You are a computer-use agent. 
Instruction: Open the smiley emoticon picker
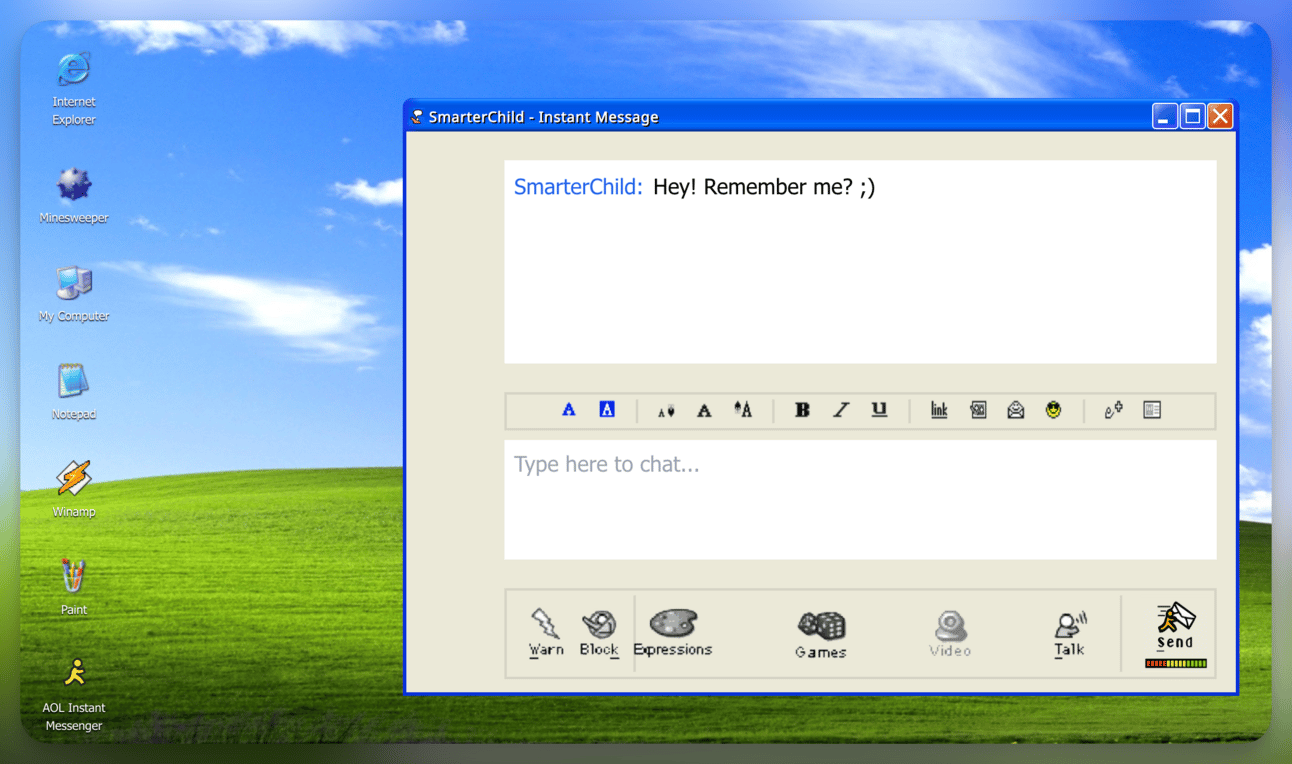click(1053, 410)
